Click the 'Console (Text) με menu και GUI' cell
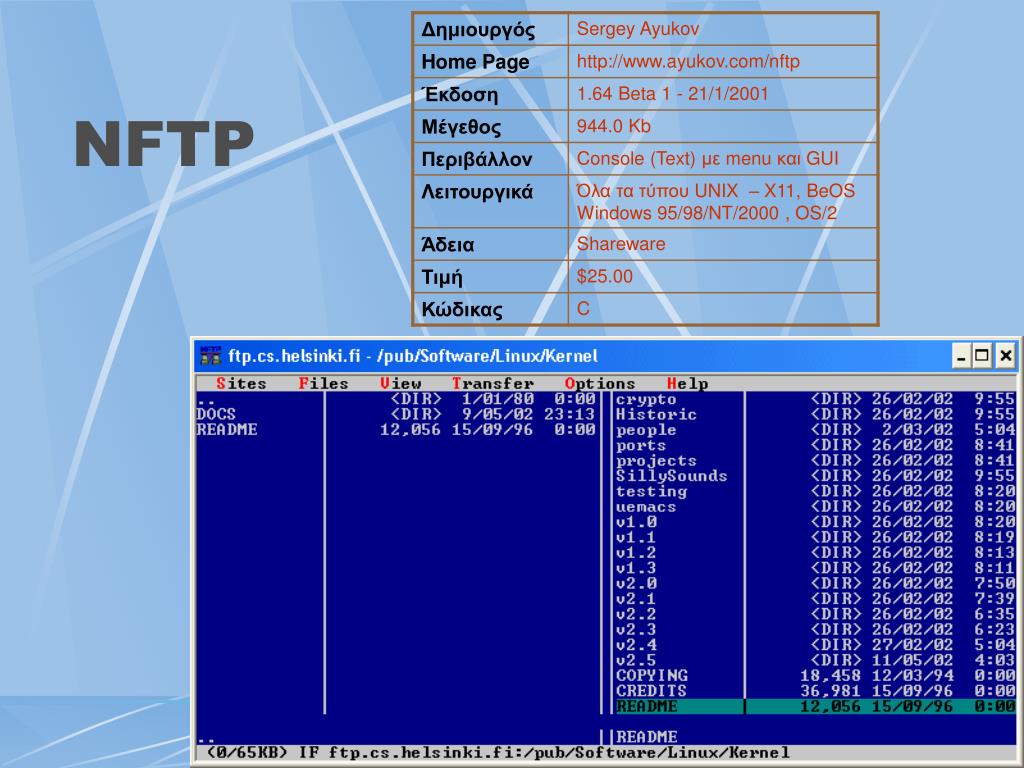 [x=723, y=159]
